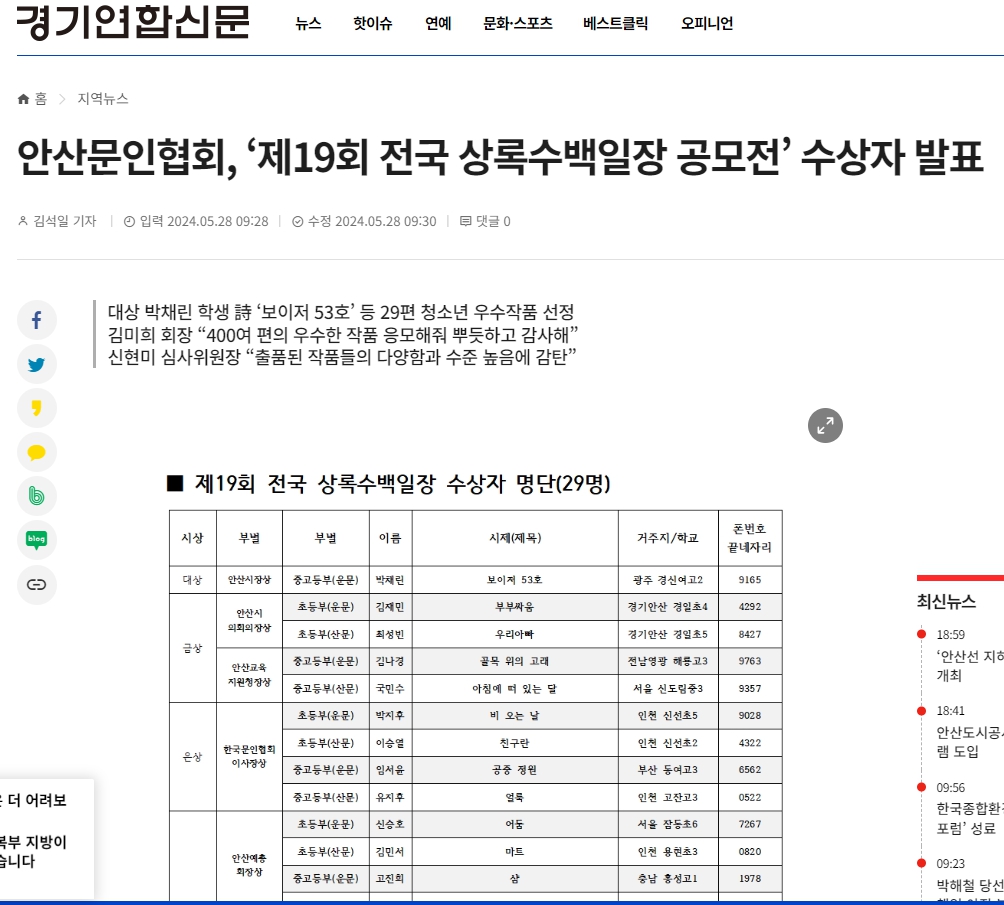The width and height of the screenshot is (1004, 905).
Task: Click the article headline 안산문인협회
Action: point(499,157)
